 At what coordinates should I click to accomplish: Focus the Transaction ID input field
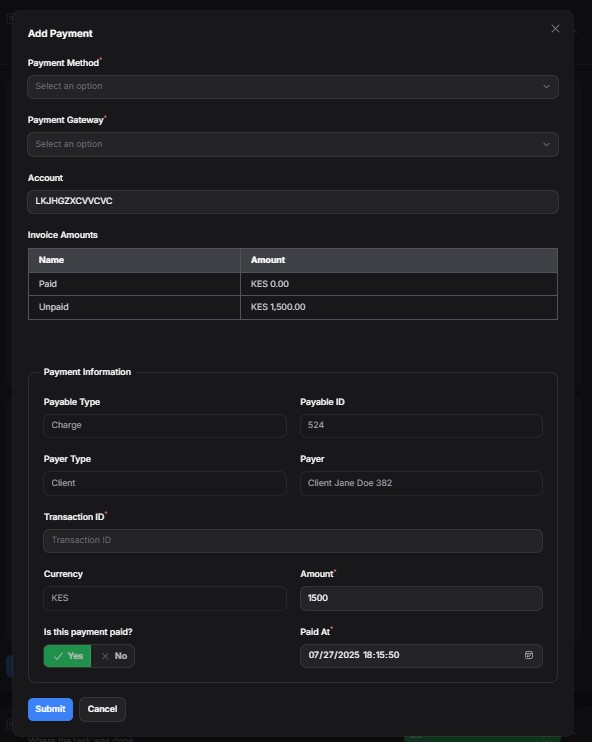(x=293, y=540)
